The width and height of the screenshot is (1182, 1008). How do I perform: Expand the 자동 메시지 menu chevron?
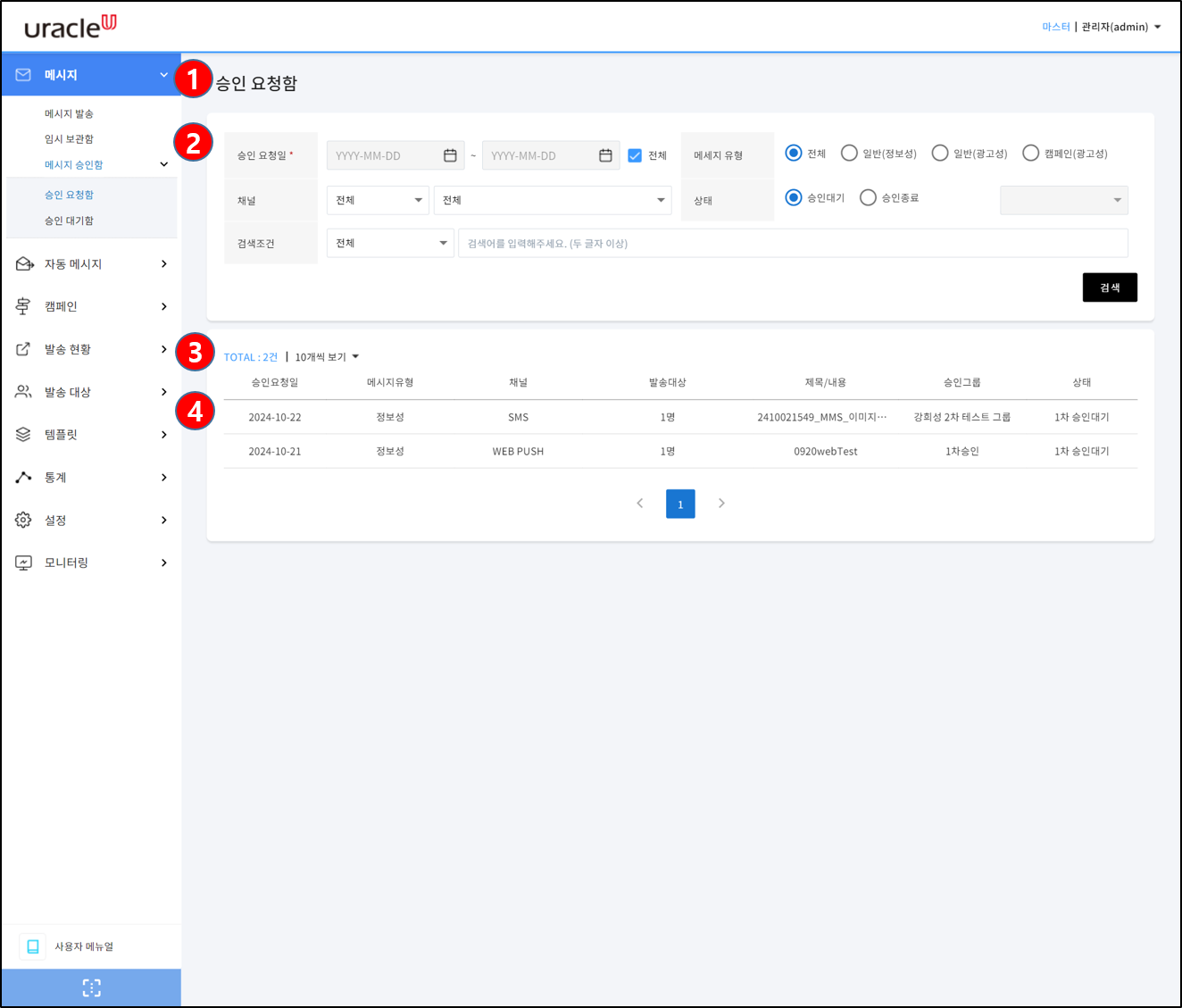163,264
